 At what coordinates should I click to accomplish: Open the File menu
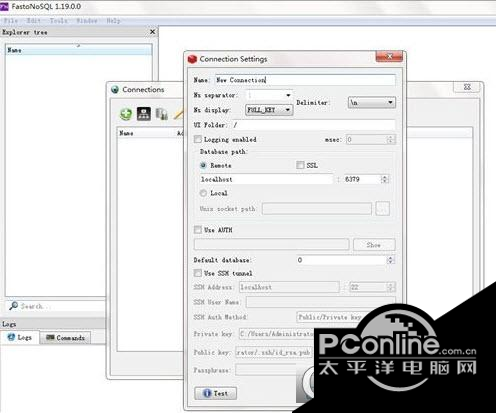click(x=10, y=21)
